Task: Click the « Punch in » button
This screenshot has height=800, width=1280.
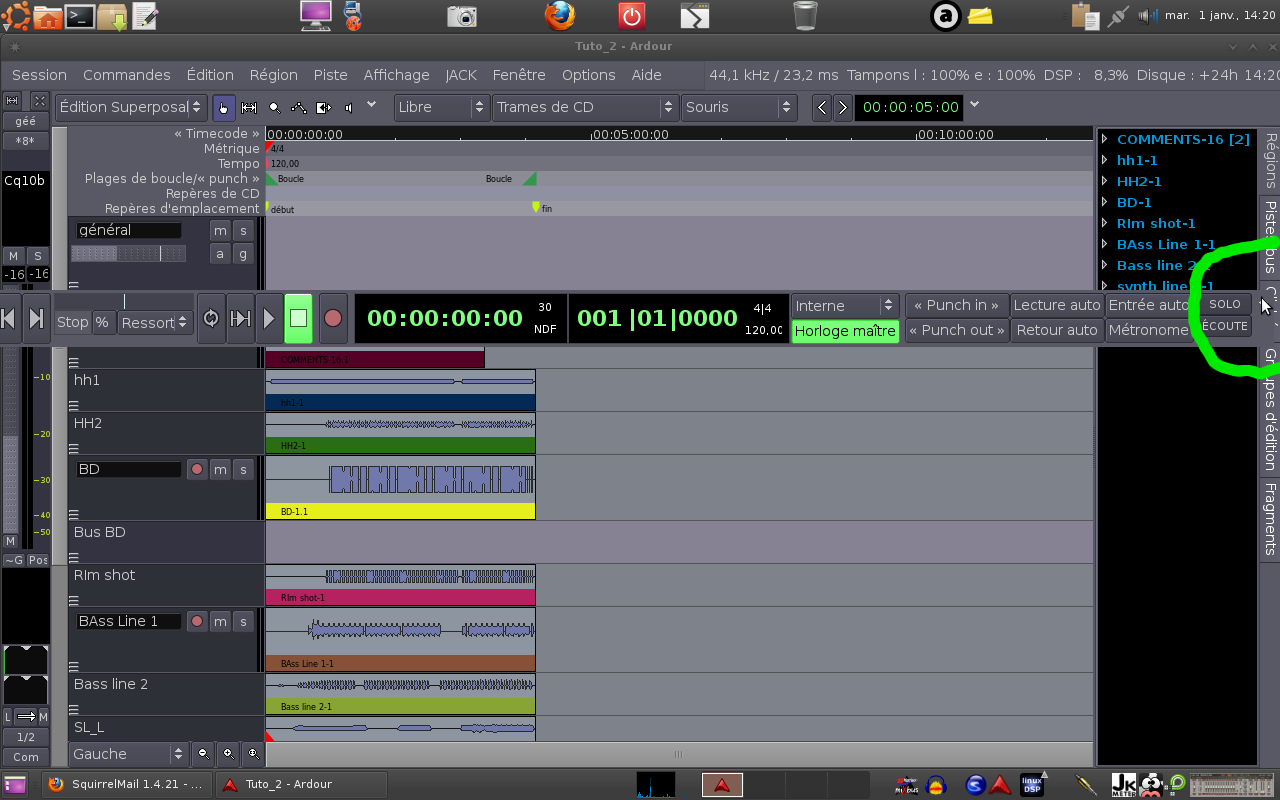Action: point(955,305)
